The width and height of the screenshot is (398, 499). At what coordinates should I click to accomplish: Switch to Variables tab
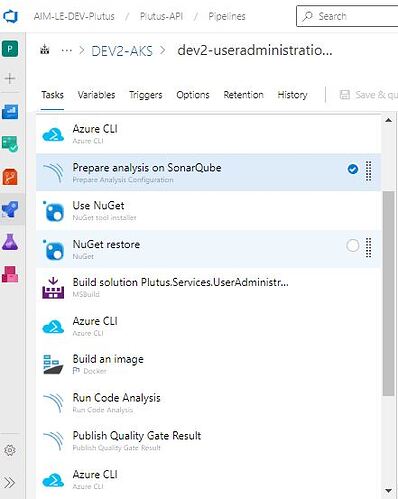click(x=96, y=95)
